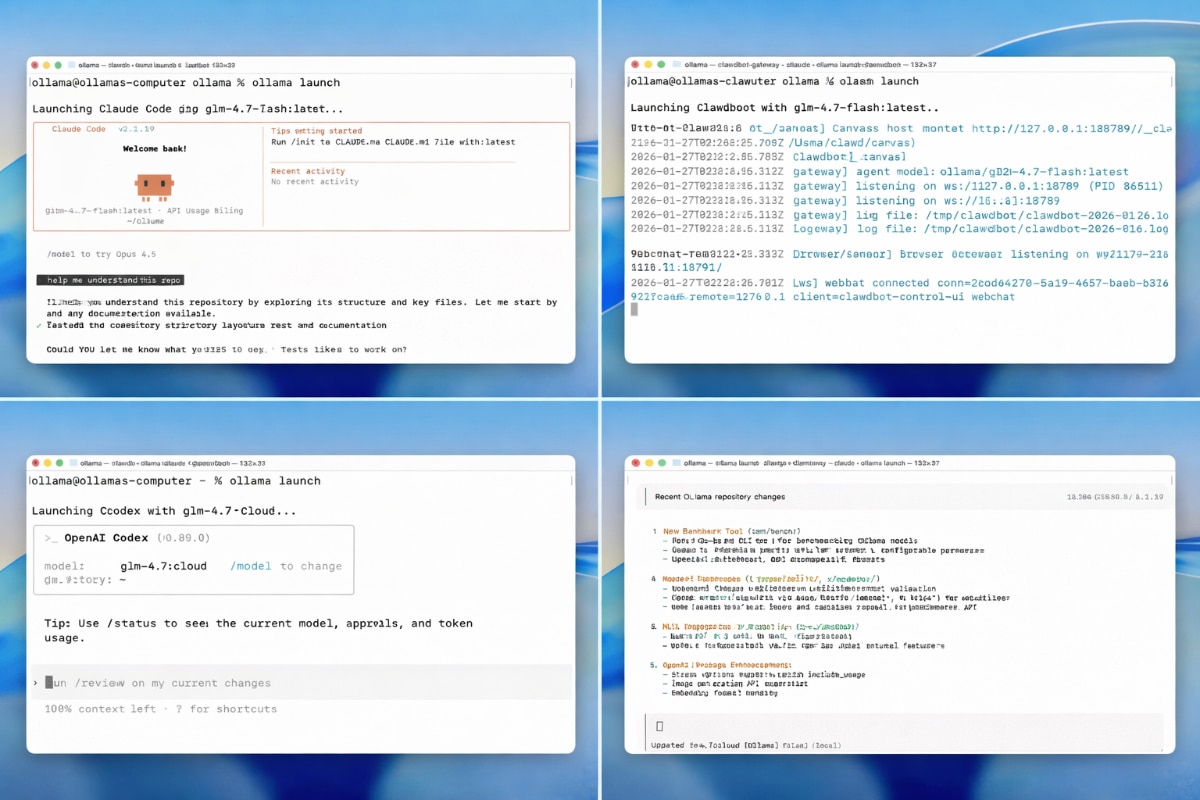This screenshot has height=800, width=1200.
Task: Click 'Could YOU let me know' question line
Action: [227, 349]
